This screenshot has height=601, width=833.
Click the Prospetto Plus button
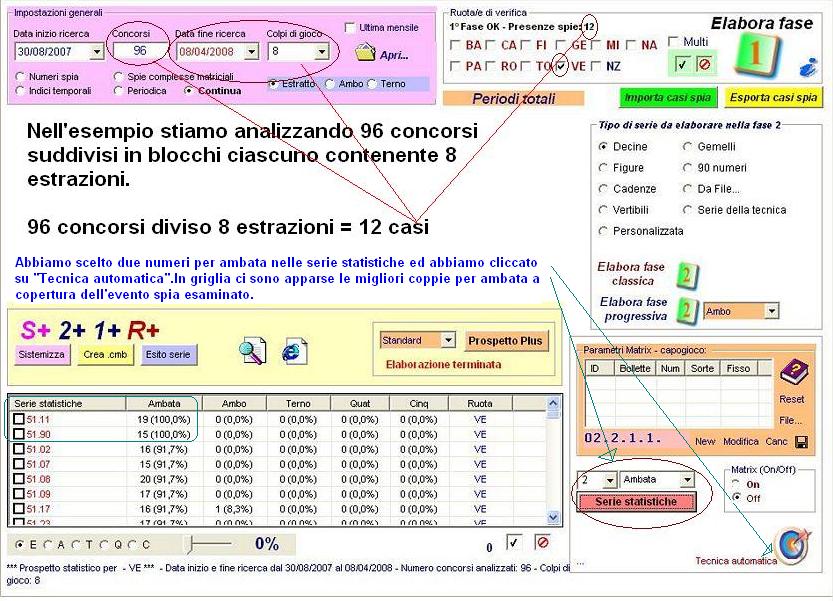[505, 341]
